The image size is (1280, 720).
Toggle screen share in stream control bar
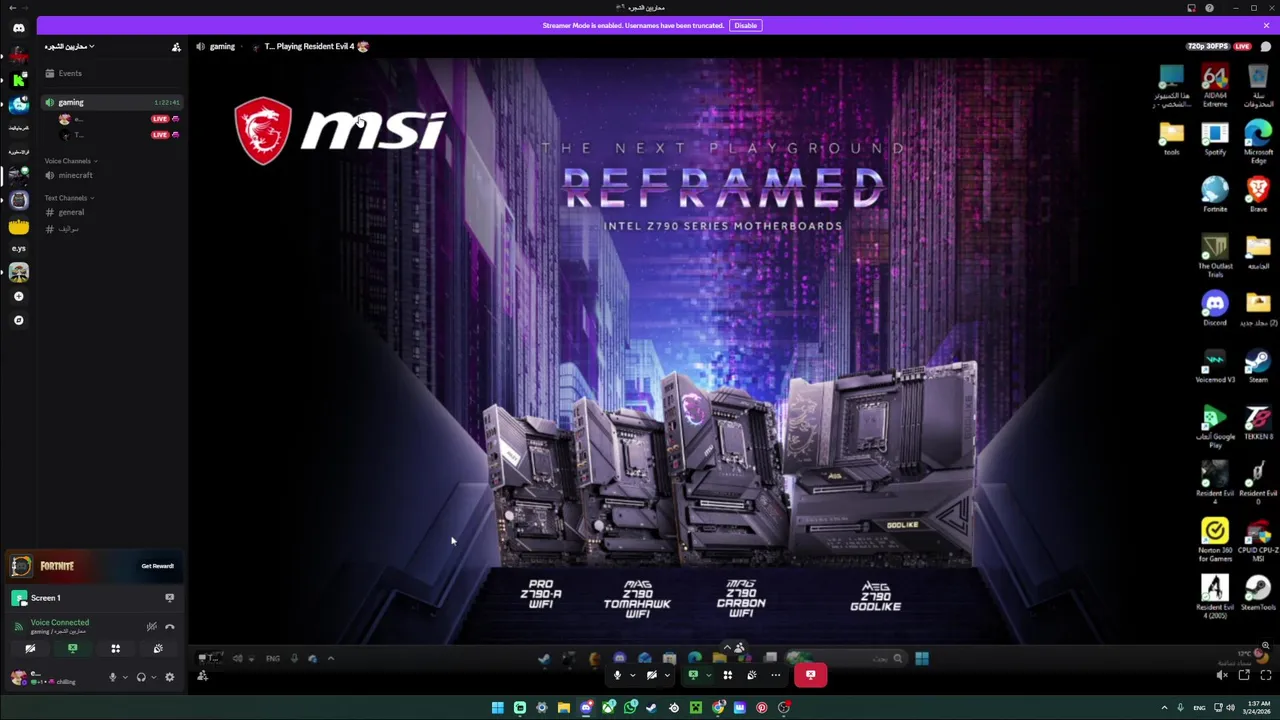tap(693, 675)
